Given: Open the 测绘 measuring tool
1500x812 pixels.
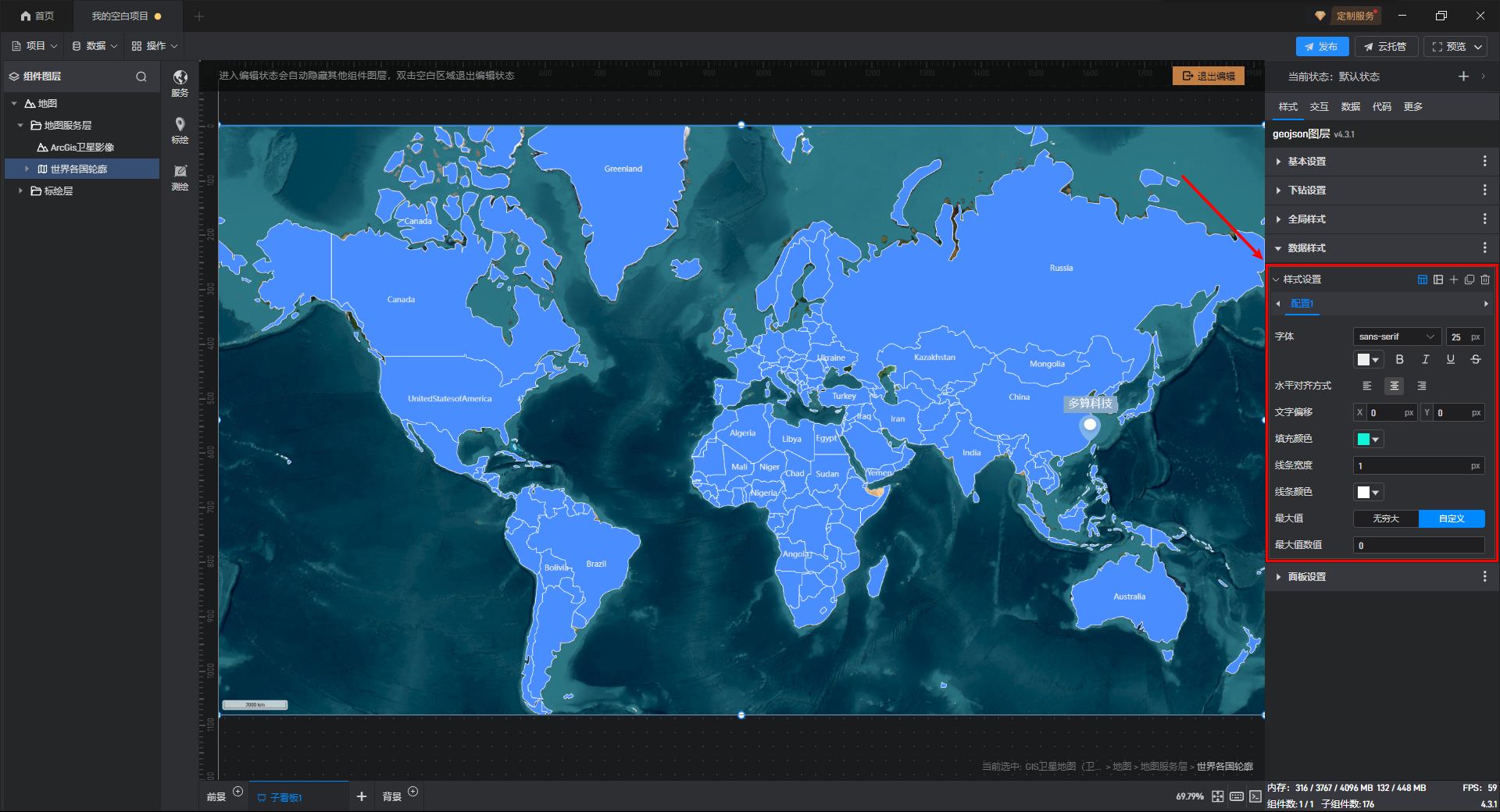Looking at the screenshot, I should [180, 176].
